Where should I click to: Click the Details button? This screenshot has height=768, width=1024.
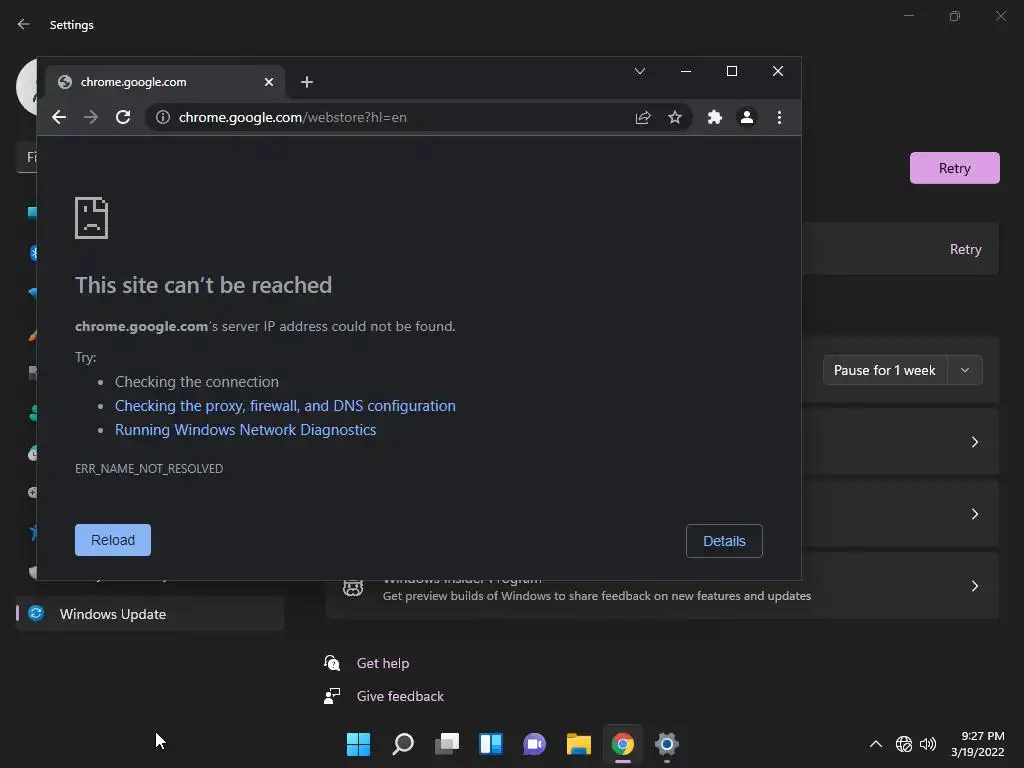pyautogui.click(x=724, y=541)
